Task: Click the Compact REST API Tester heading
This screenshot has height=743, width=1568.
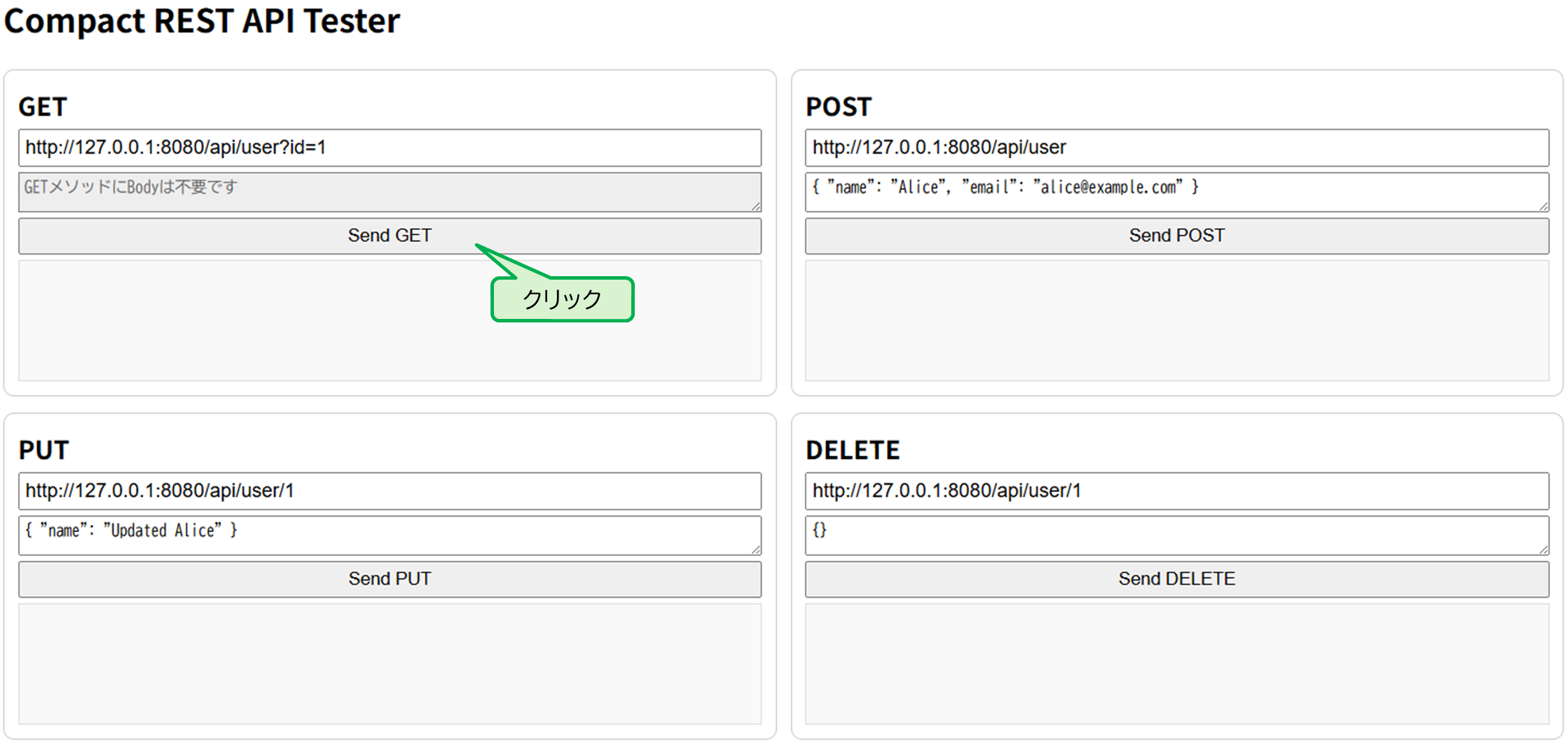Action: 201,21
